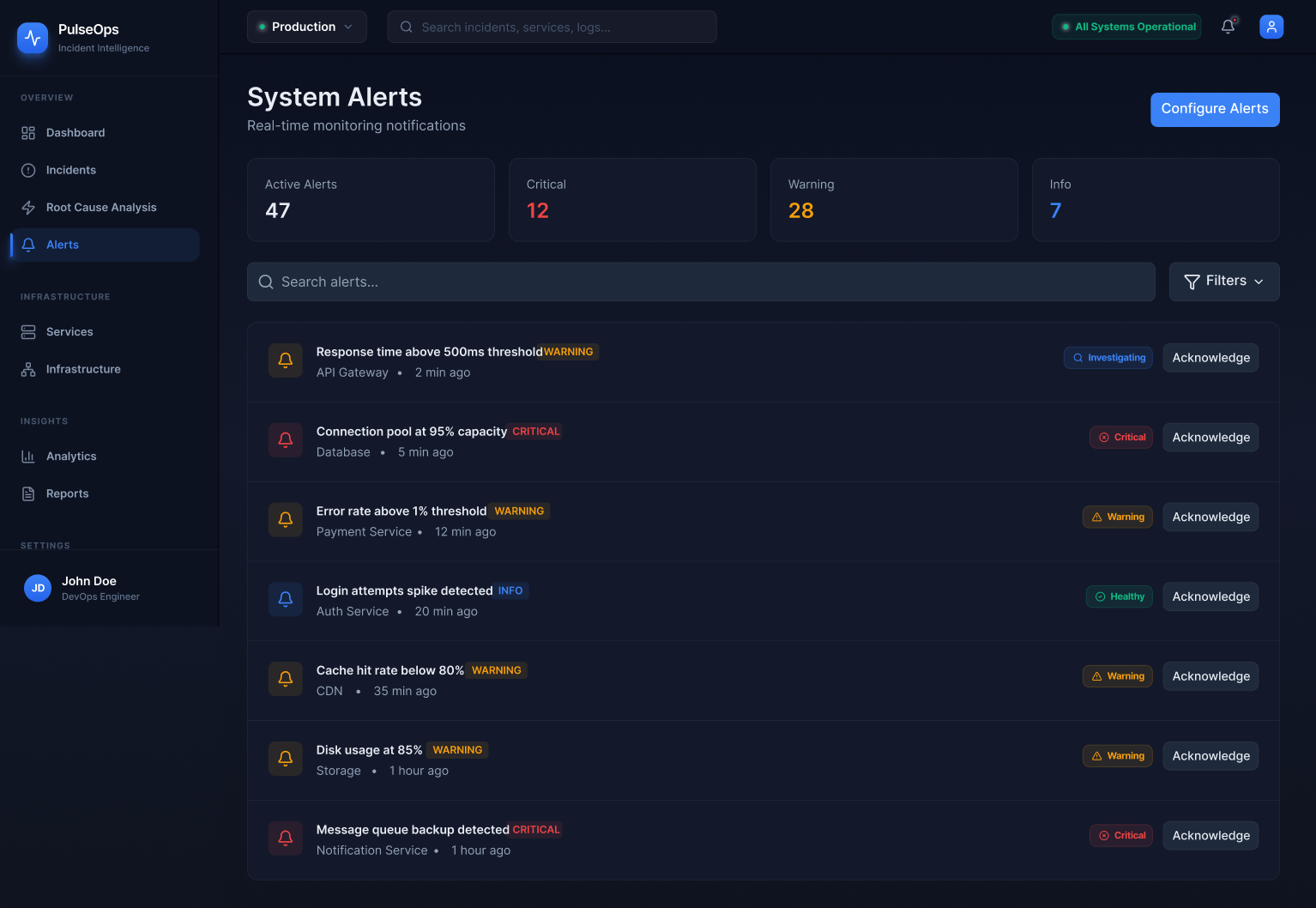This screenshot has height=908, width=1316.
Task: Select the Root Cause Analysis icon
Action: pyautogui.click(x=28, y=207)
